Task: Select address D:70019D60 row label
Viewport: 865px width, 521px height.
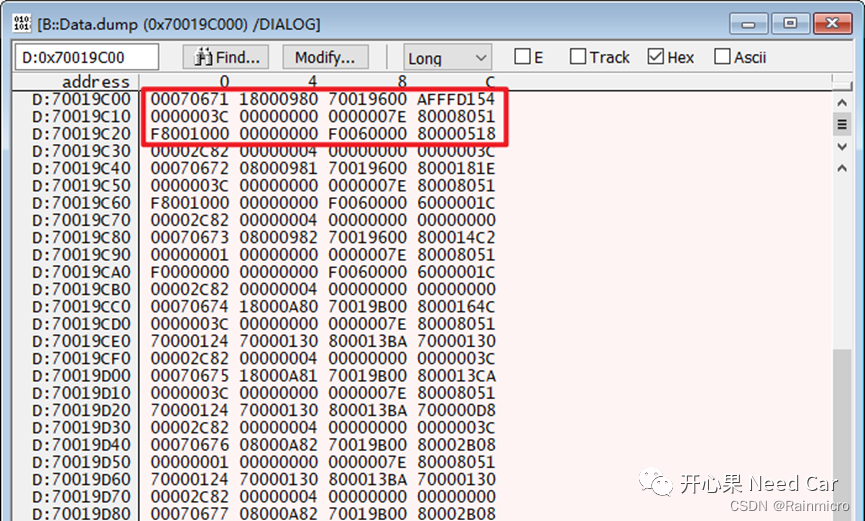Action: click(x=81, y=480)
